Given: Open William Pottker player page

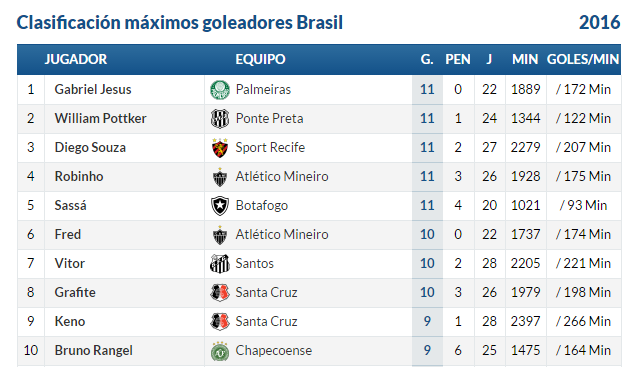Looking at the screenshot, I should coord(101,118).
